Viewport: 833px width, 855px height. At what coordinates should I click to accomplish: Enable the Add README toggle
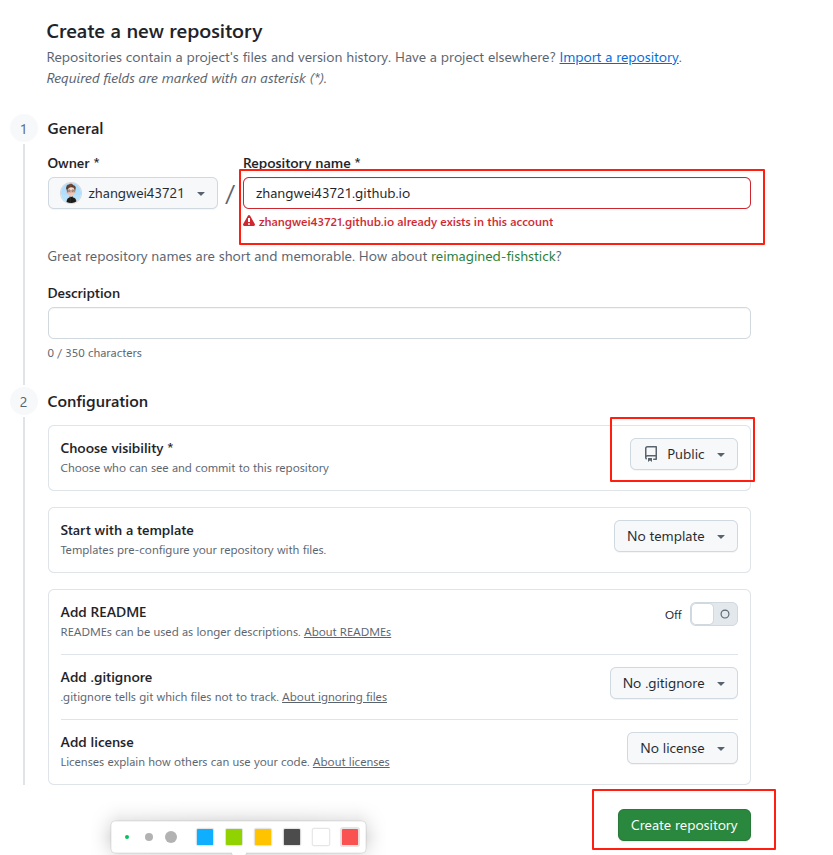tap(713, 614)
